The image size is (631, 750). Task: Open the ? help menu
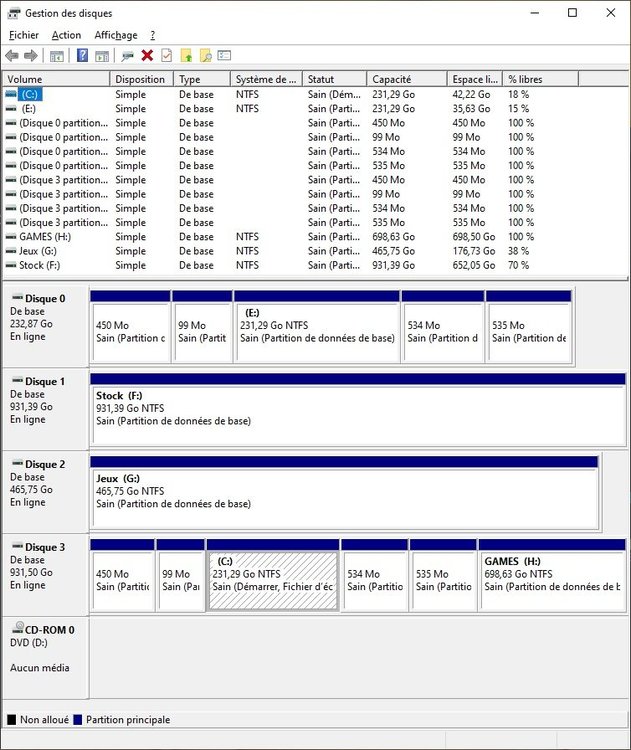(153, 35)
